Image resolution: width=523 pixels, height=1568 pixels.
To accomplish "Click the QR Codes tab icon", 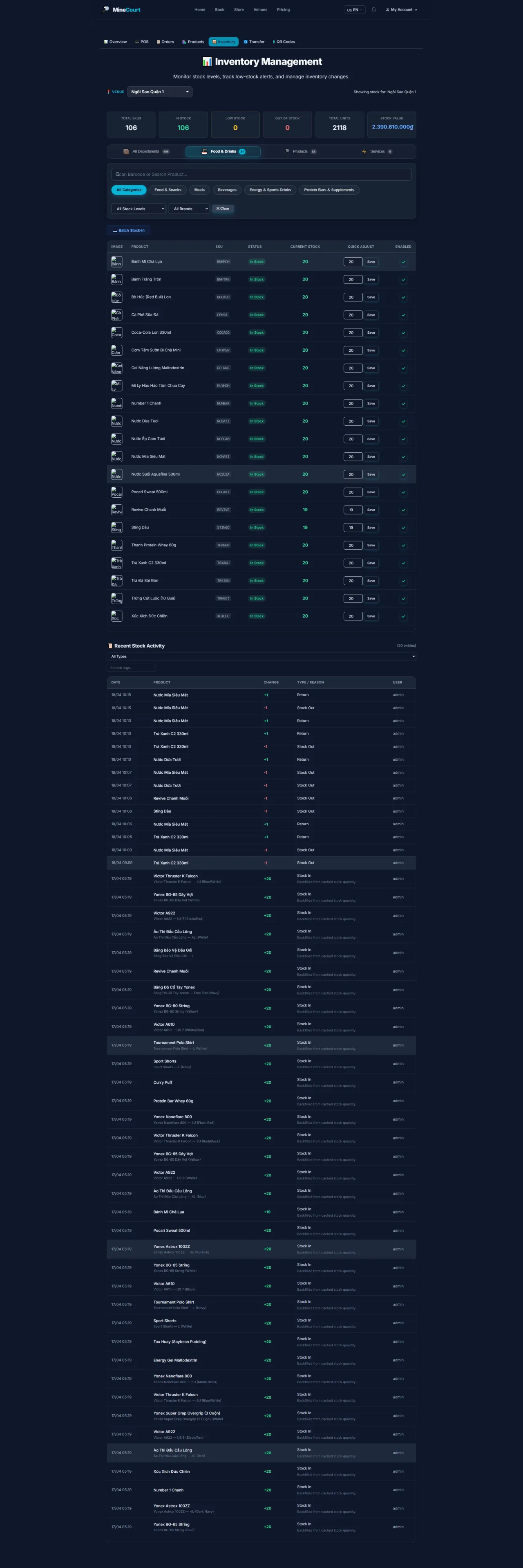I will pos(274,42).
